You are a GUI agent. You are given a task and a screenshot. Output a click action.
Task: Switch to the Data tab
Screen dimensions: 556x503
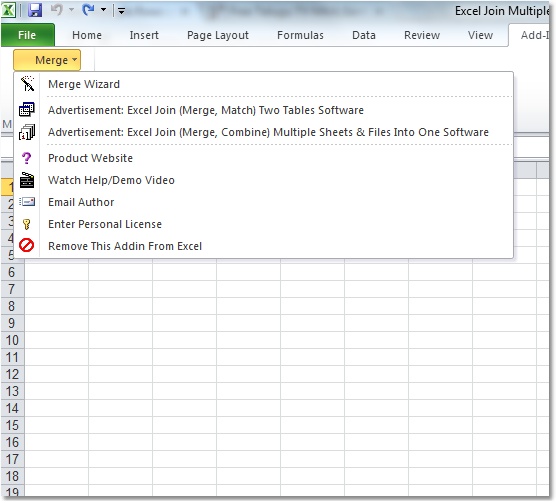coord(364,35)
